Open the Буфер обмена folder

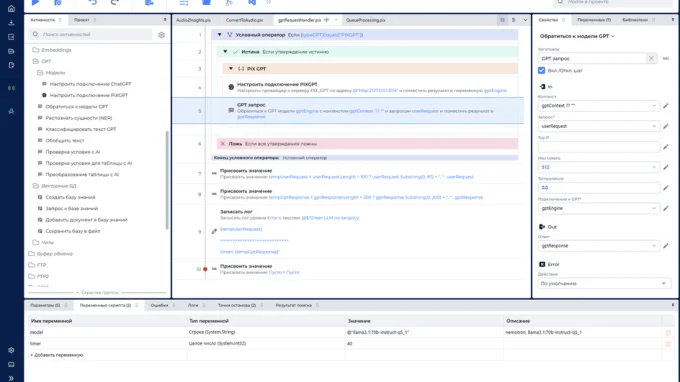tap(55, 254)
